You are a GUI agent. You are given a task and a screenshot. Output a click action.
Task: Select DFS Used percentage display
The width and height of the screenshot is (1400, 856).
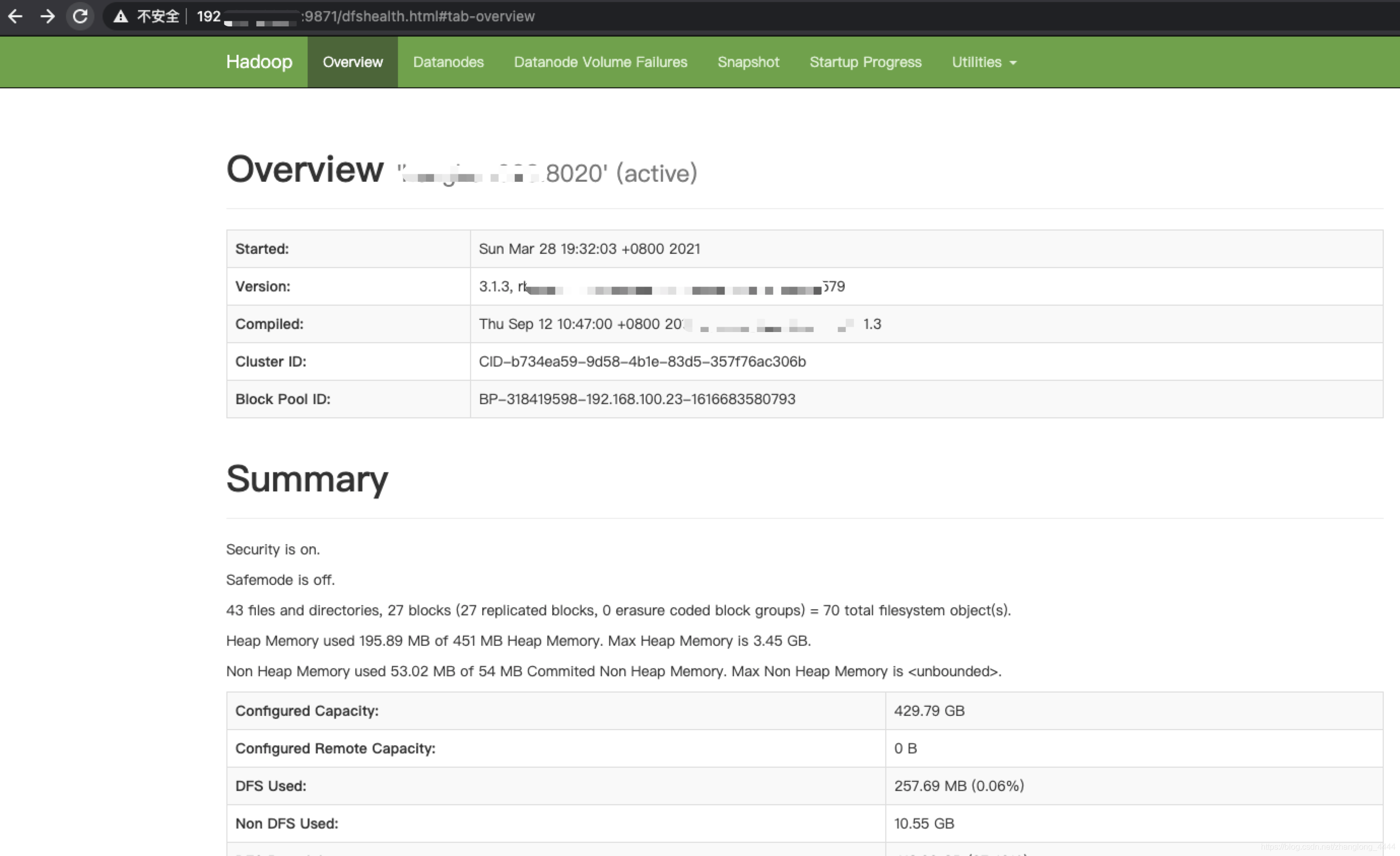[x=1000, y=785]
